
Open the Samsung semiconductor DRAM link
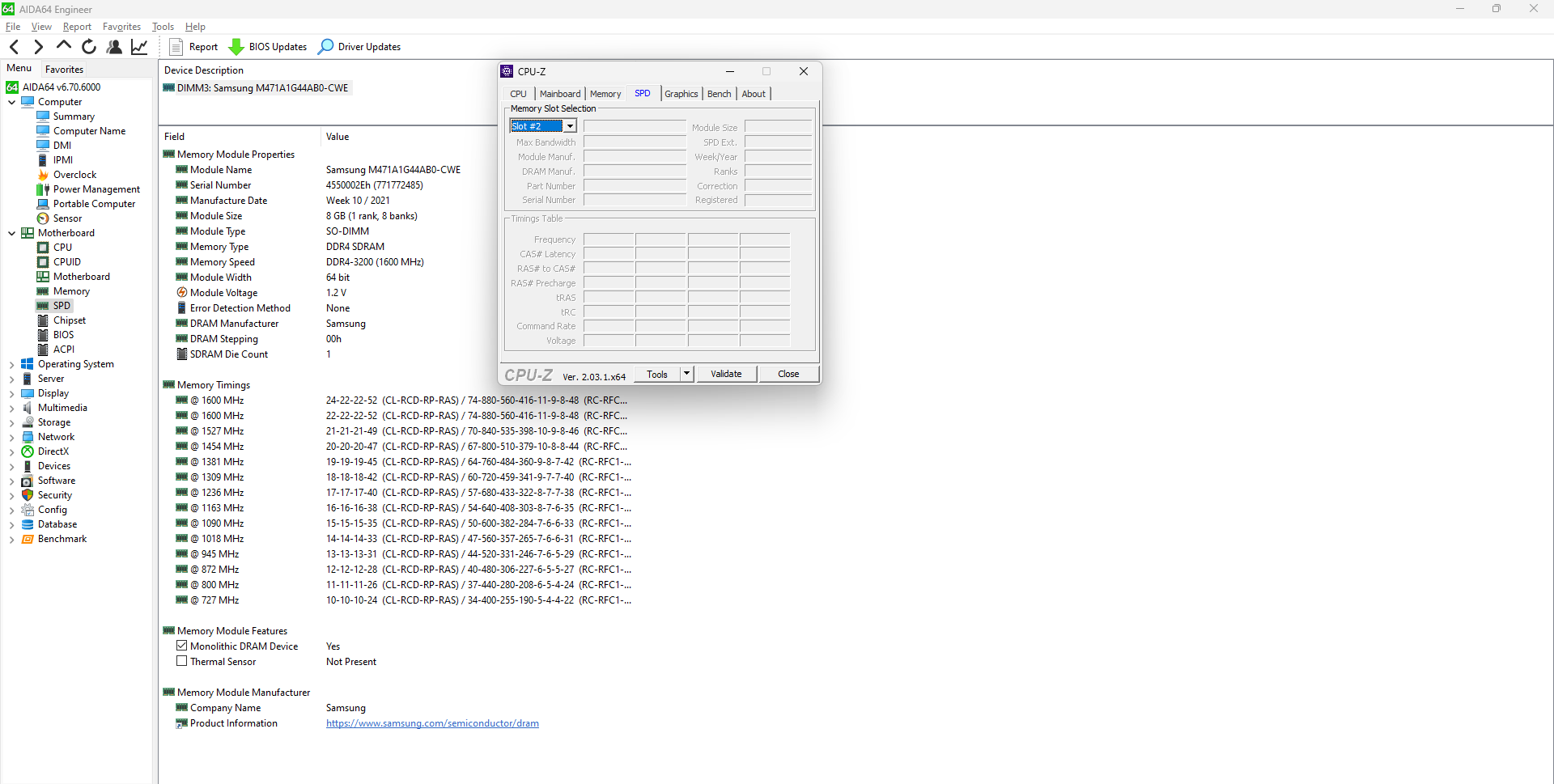pyautogui.click(x=432, y=723)
